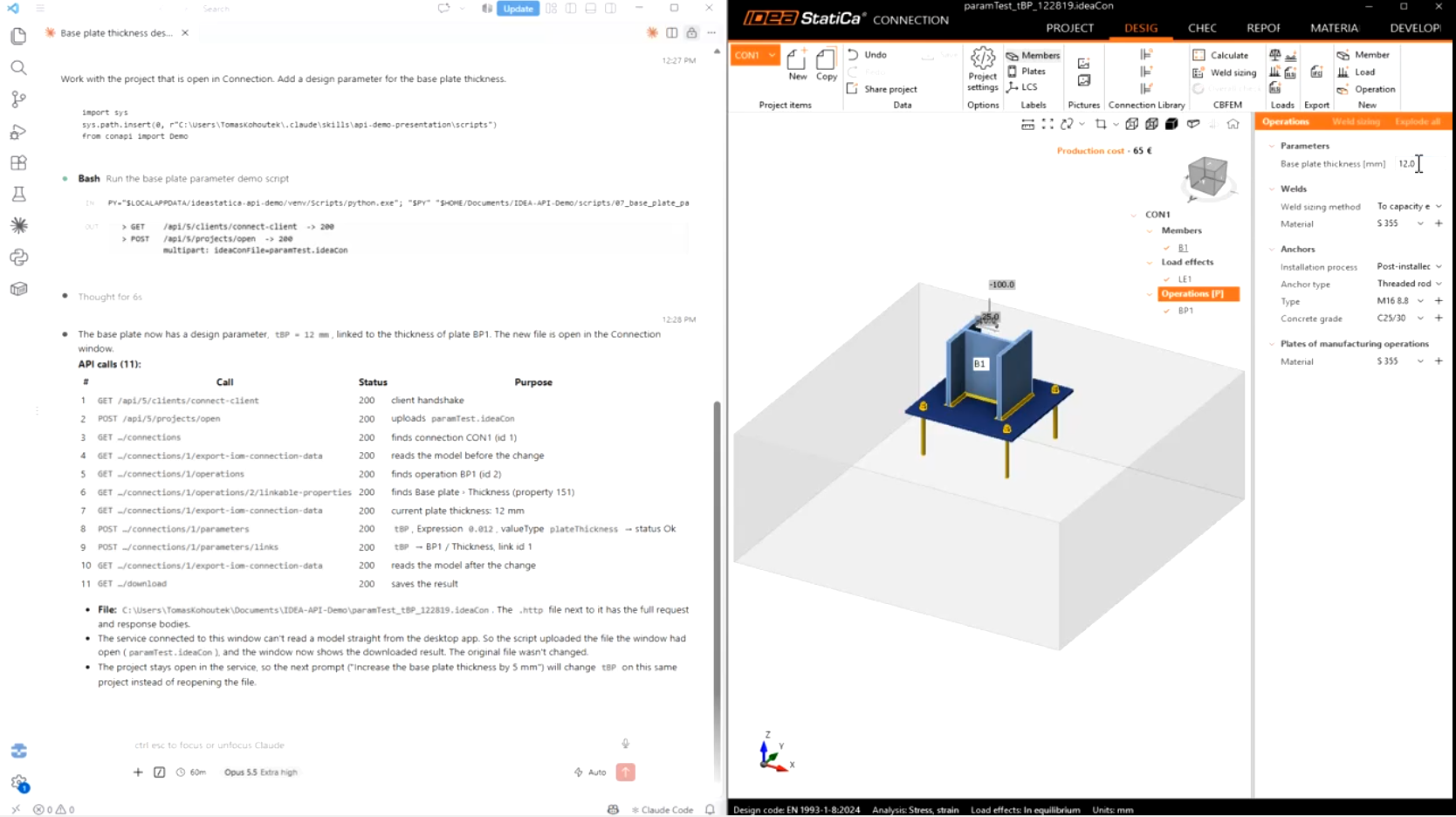Toggle Explode all view in orange bar
The image size is (1456, 817).
coord(1418,122)
